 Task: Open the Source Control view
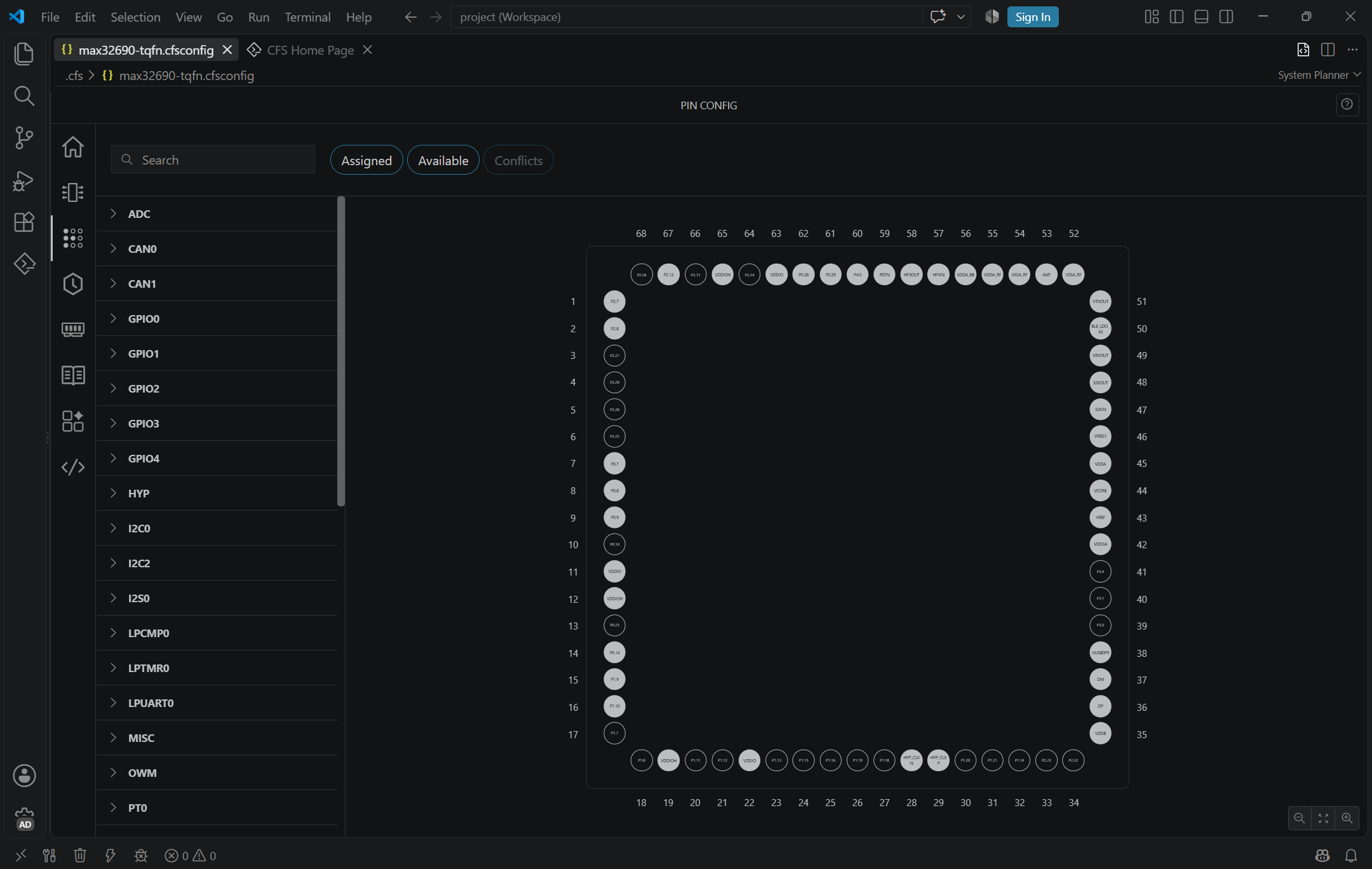24,138
